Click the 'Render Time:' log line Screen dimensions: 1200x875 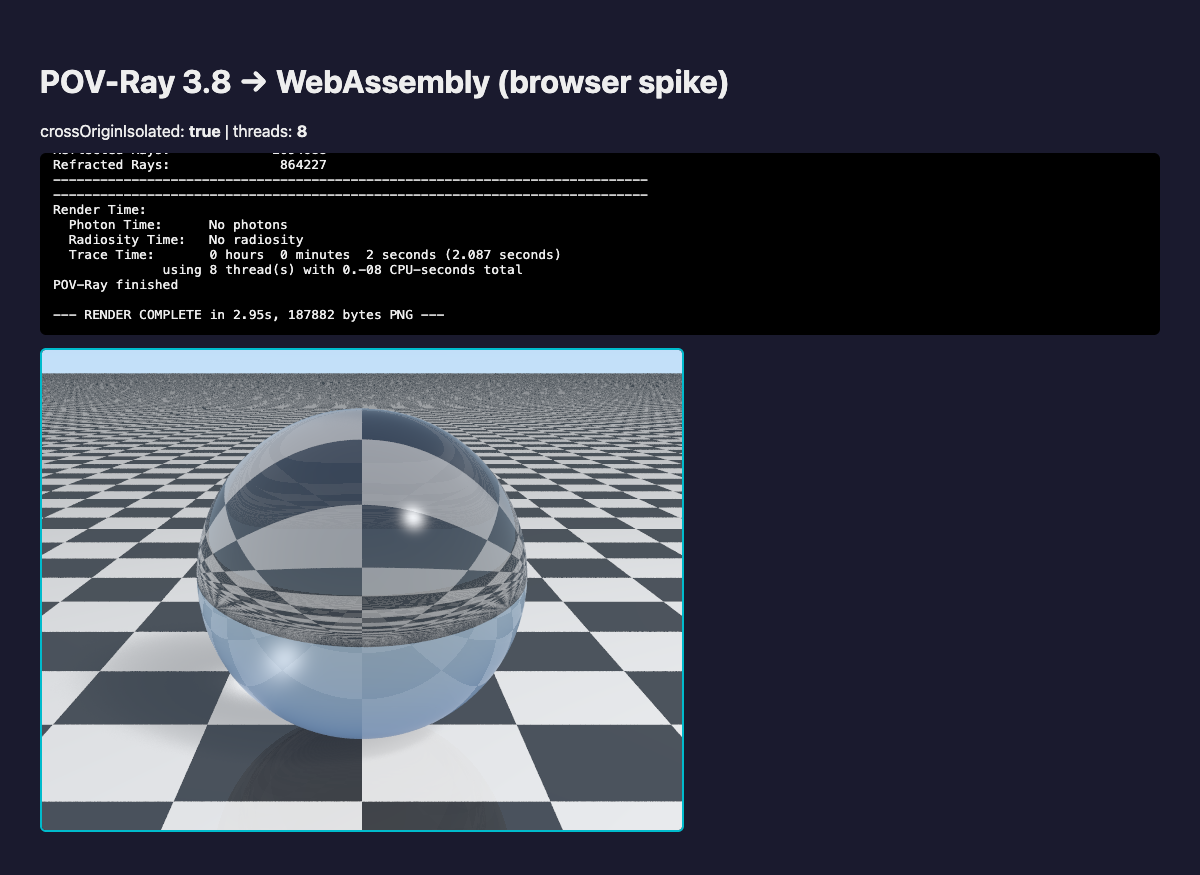point(100,209)
